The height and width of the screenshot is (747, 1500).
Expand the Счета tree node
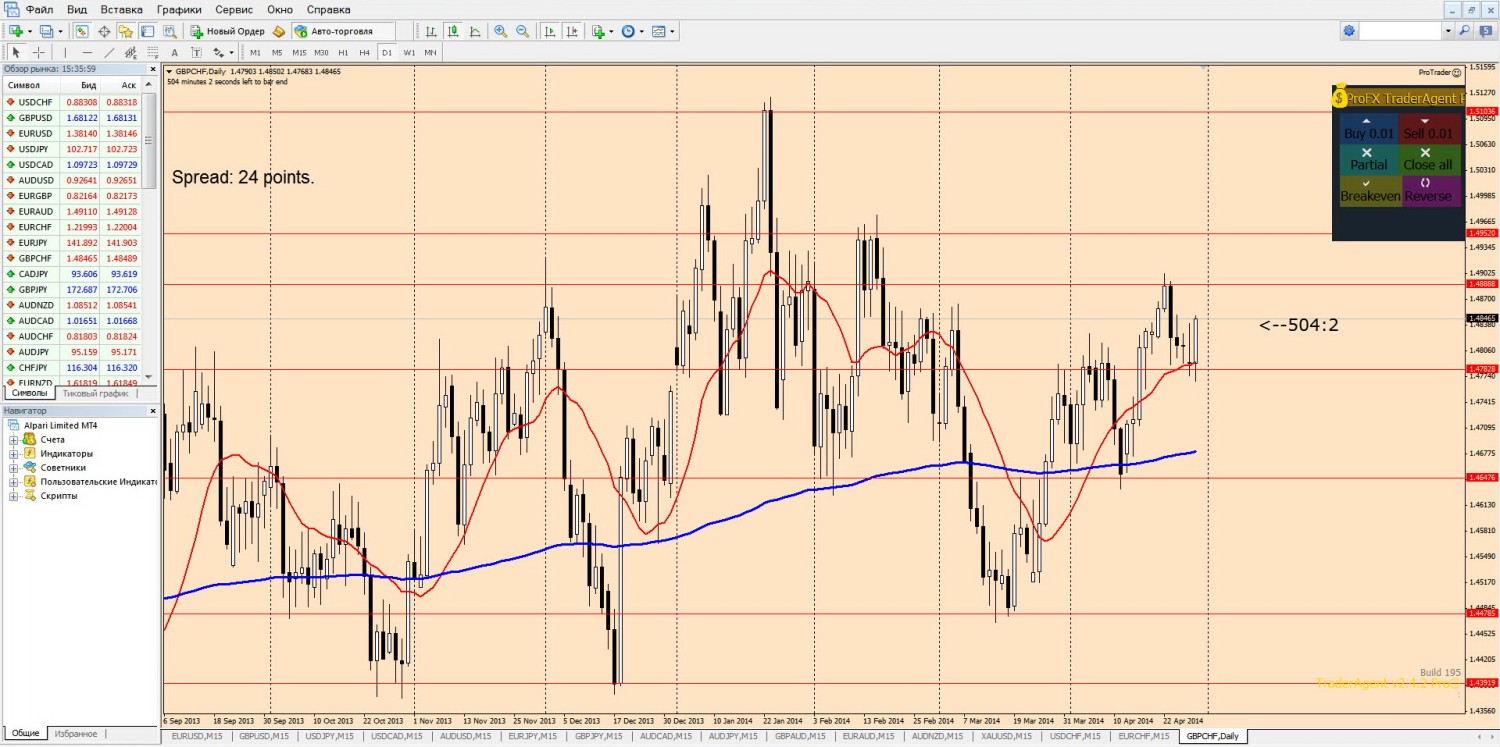tap(14, 439)
